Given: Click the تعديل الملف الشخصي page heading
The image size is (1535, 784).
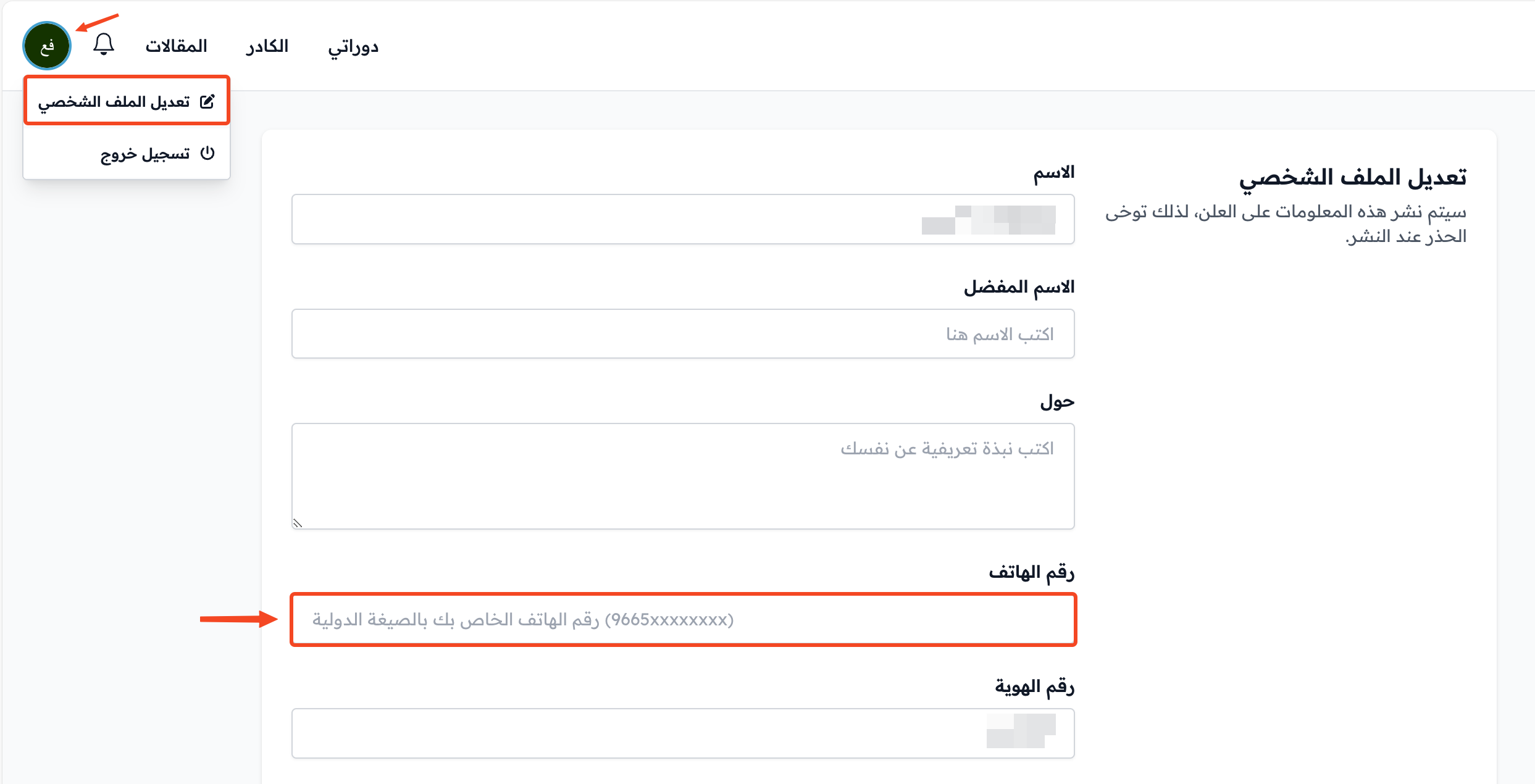Looking at the screenshot, I should pyautogui.click(x=1353, y=178).
